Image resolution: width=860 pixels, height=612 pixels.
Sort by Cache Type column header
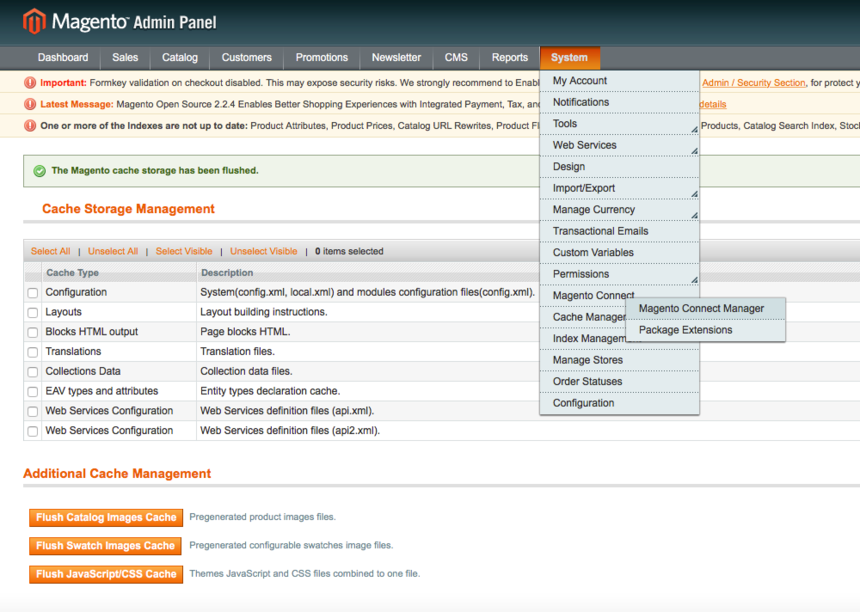(72, 273)
